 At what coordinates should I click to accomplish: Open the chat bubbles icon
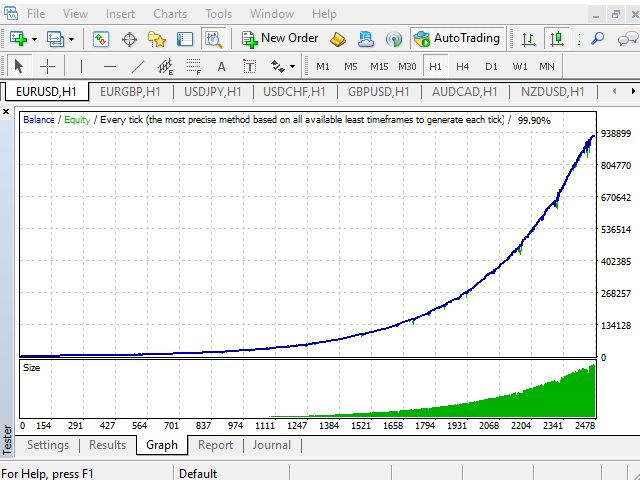pos(627,40)
